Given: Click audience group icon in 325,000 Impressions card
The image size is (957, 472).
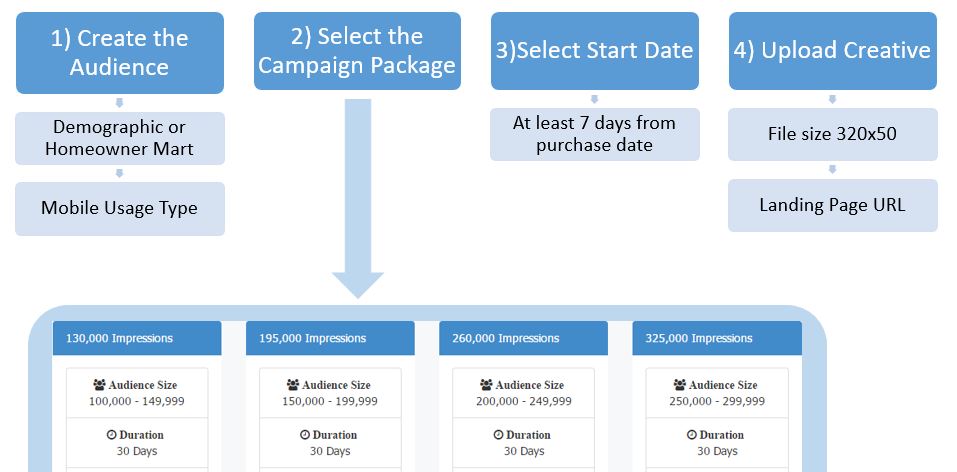Looking at the screenshot, I should (x=679, y=385).
